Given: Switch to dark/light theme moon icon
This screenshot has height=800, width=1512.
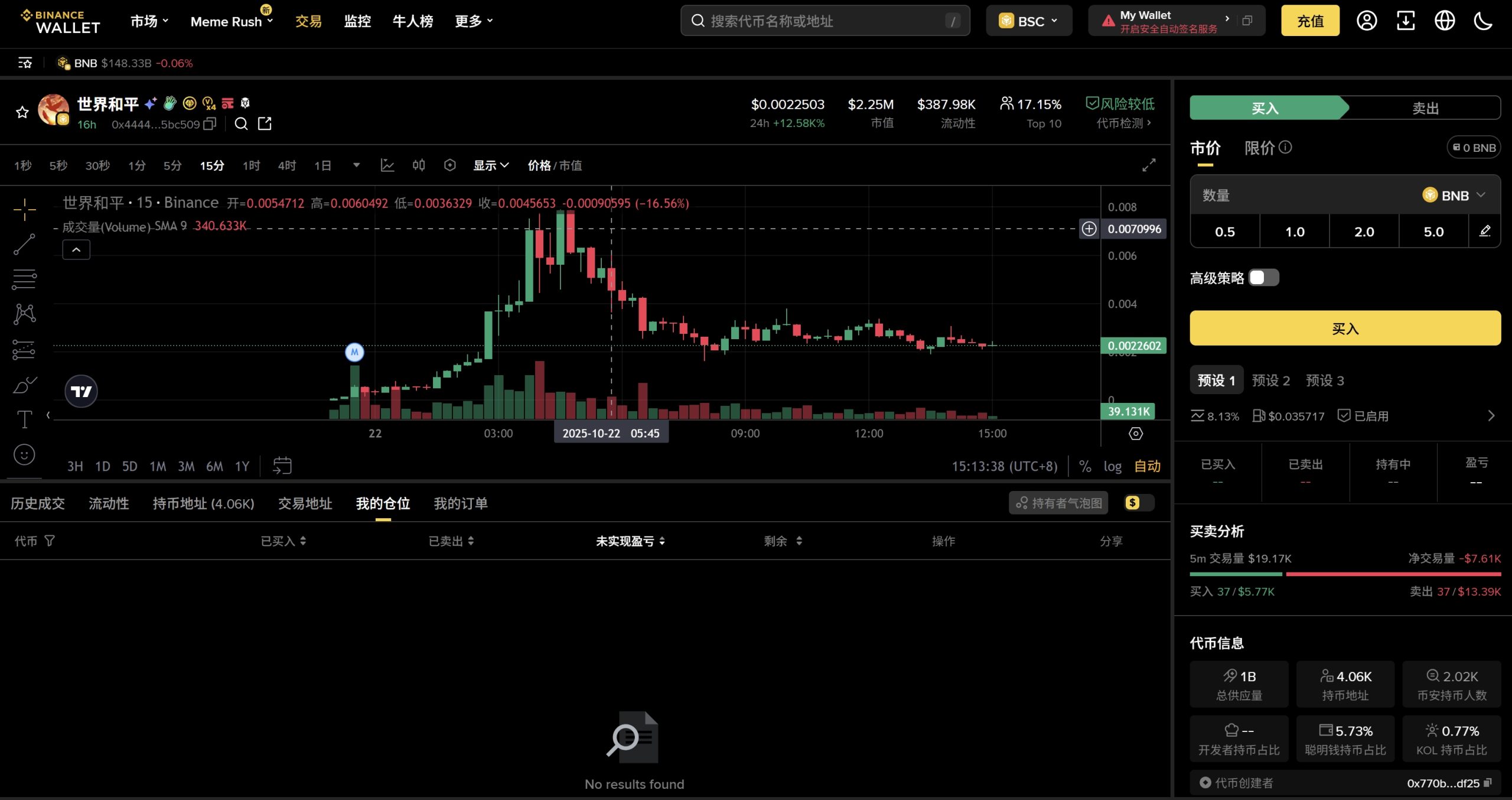Looking at the screenshot, I should pyautogui.click(x=1483, y=21).
